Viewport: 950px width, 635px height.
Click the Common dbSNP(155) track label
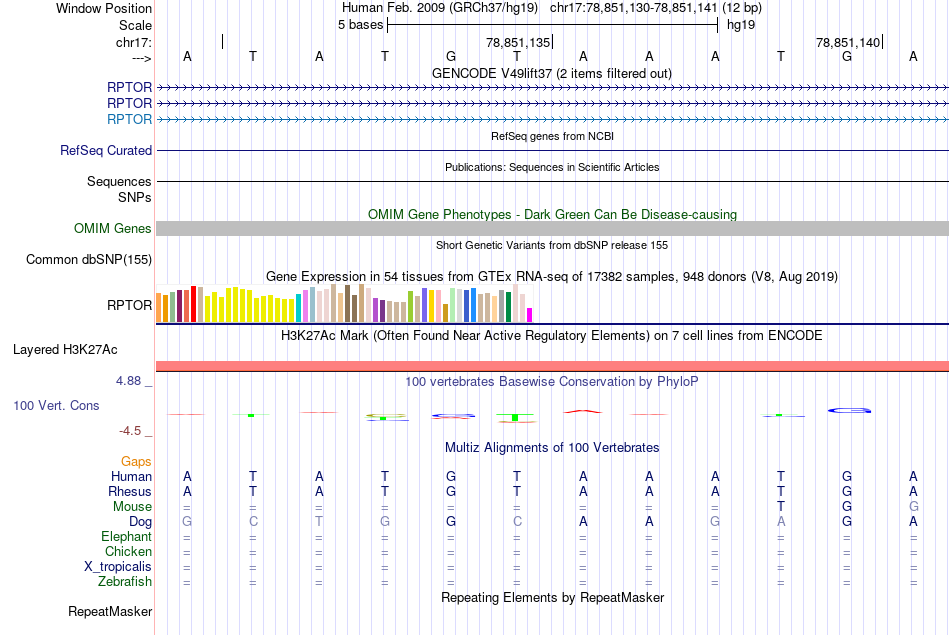pos(89,259)
